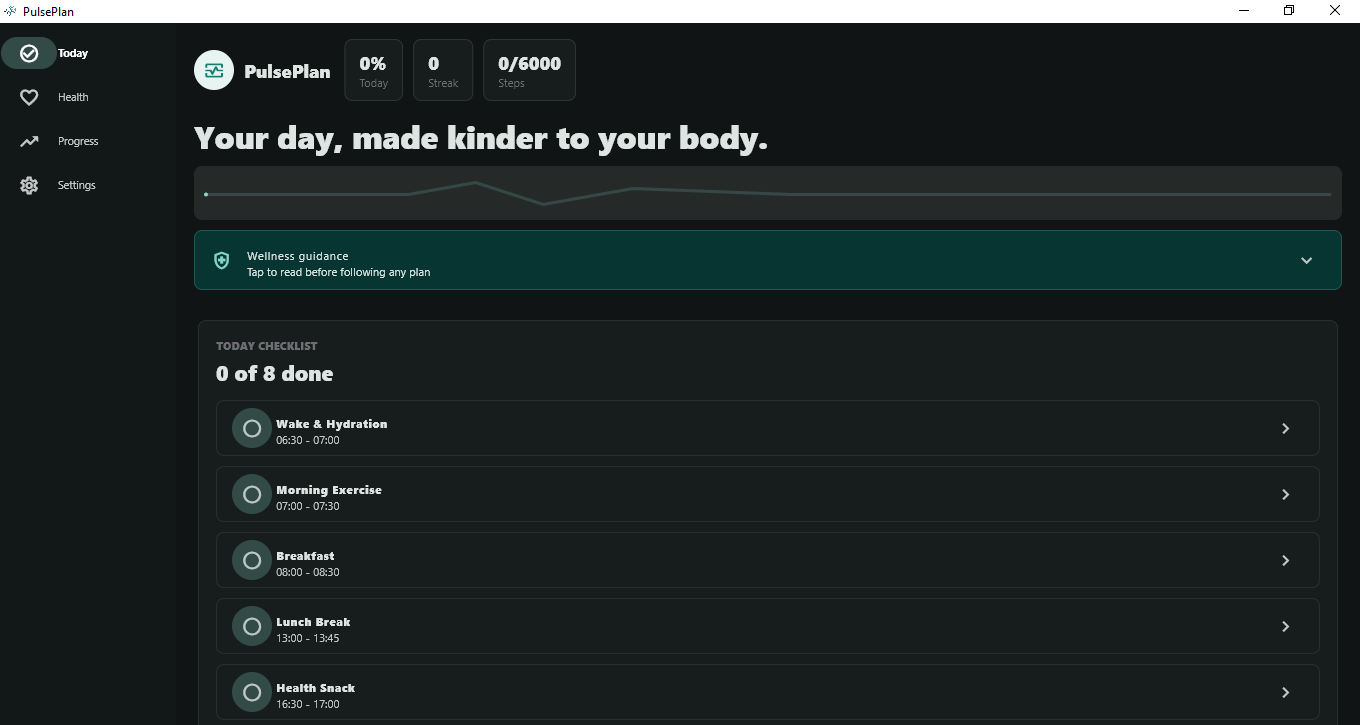Open the Settings page
This screenshot has height=725, width=1360.
(77, 185)
